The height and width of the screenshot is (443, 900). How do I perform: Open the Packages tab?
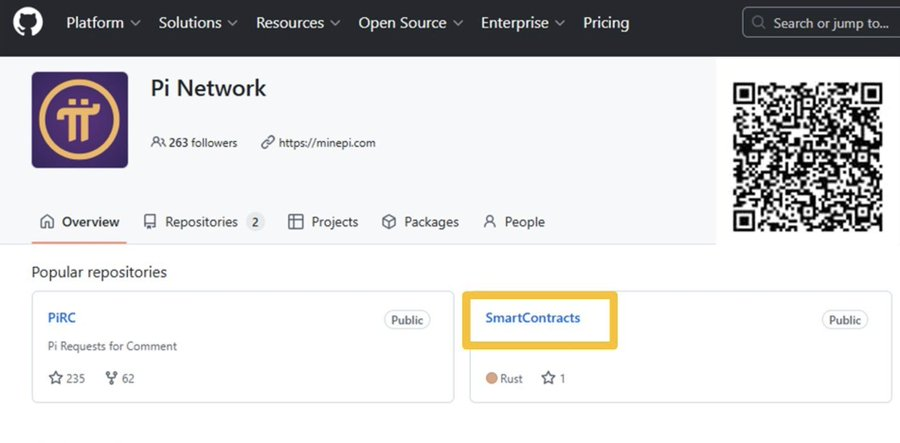[420, 222]
